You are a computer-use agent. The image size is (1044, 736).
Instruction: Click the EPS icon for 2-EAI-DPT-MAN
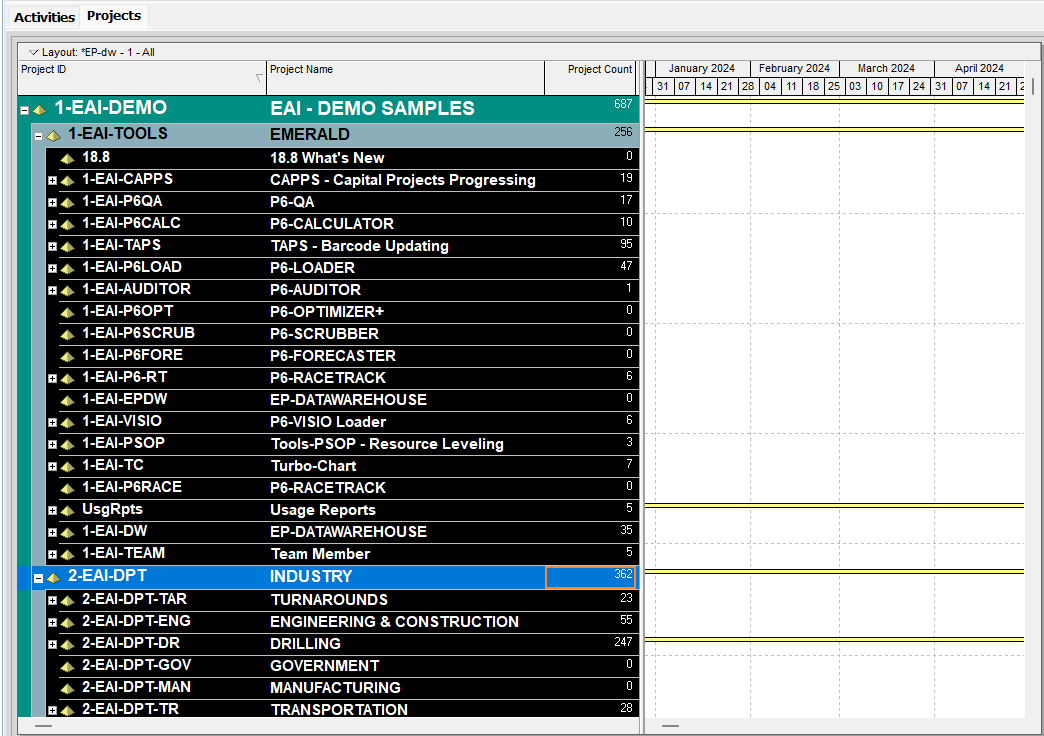click(x=67, y=689)
